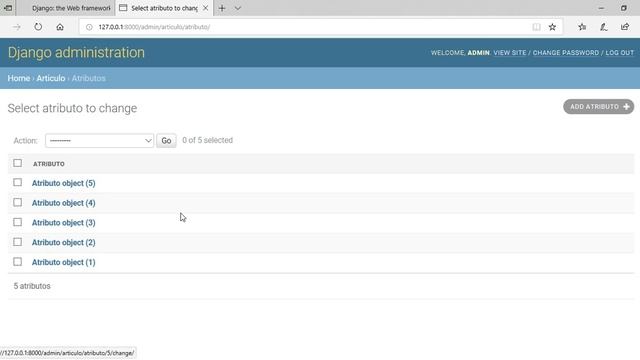Image resolution: width=640 pixels, height=360 pixels.
Task: Open Atributo object (4)
Action: tap(64, 203)
